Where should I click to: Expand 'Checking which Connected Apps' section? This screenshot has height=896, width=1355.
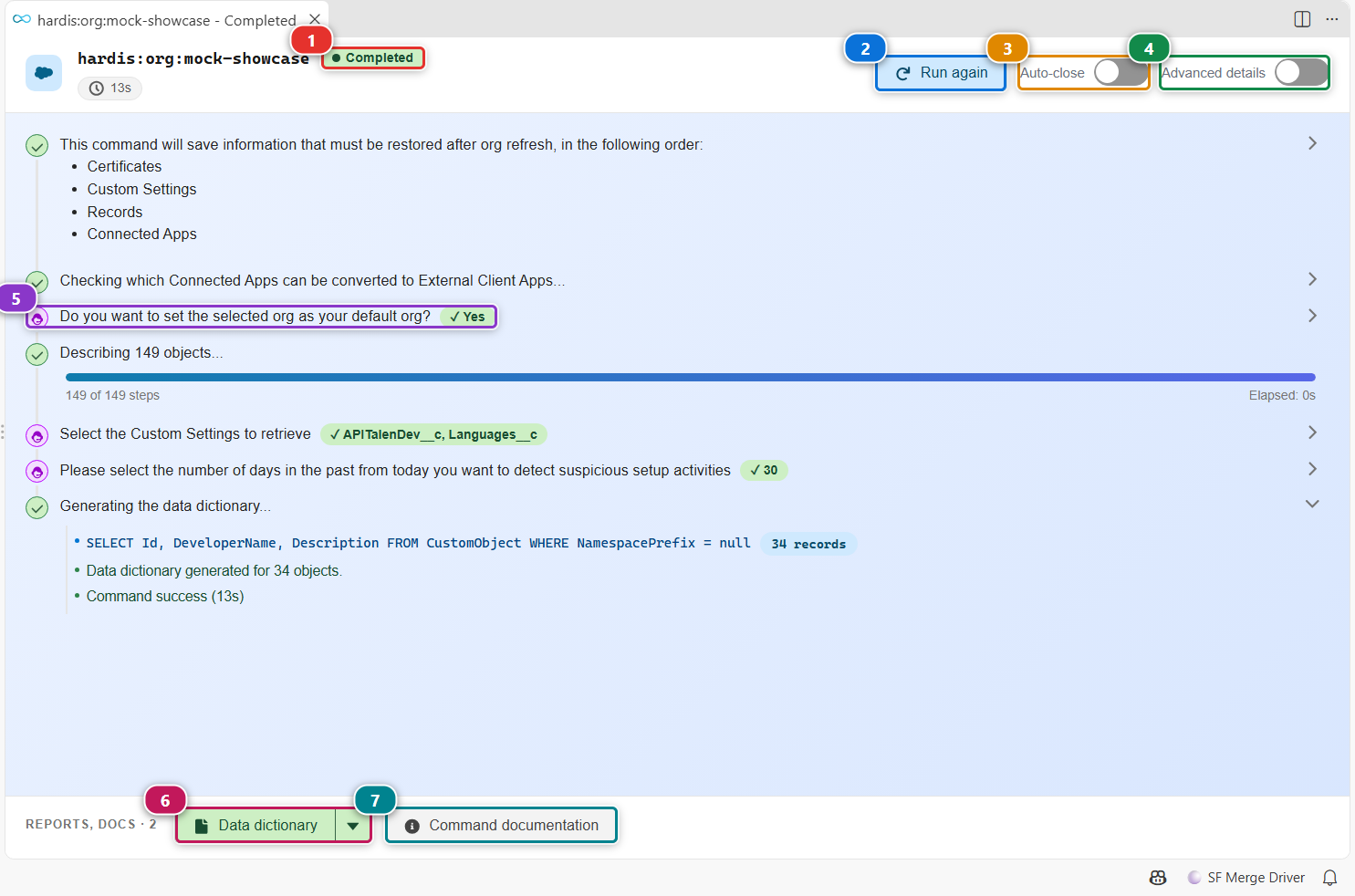pos(1312,279)
